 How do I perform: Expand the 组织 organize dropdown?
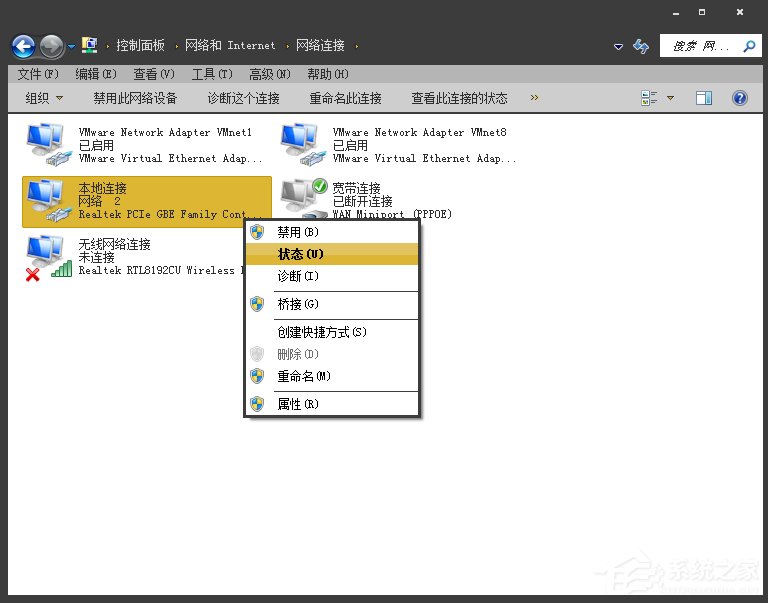pyautogui.click(x=44, y=98)
